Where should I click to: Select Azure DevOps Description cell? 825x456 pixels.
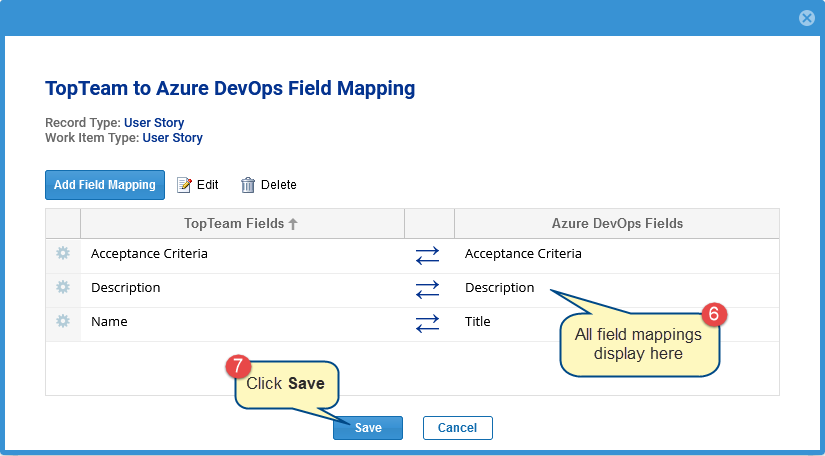[x=617, y=290]
